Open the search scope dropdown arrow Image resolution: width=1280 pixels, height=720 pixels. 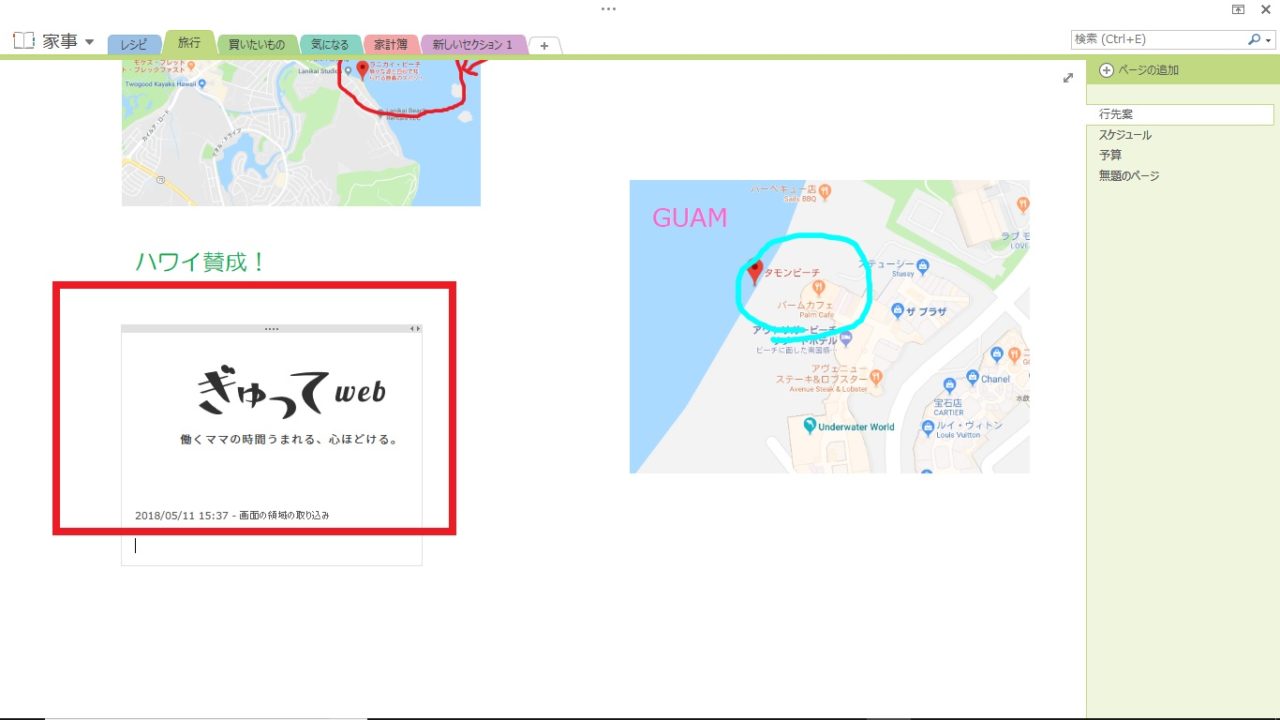coord(1270,41)
